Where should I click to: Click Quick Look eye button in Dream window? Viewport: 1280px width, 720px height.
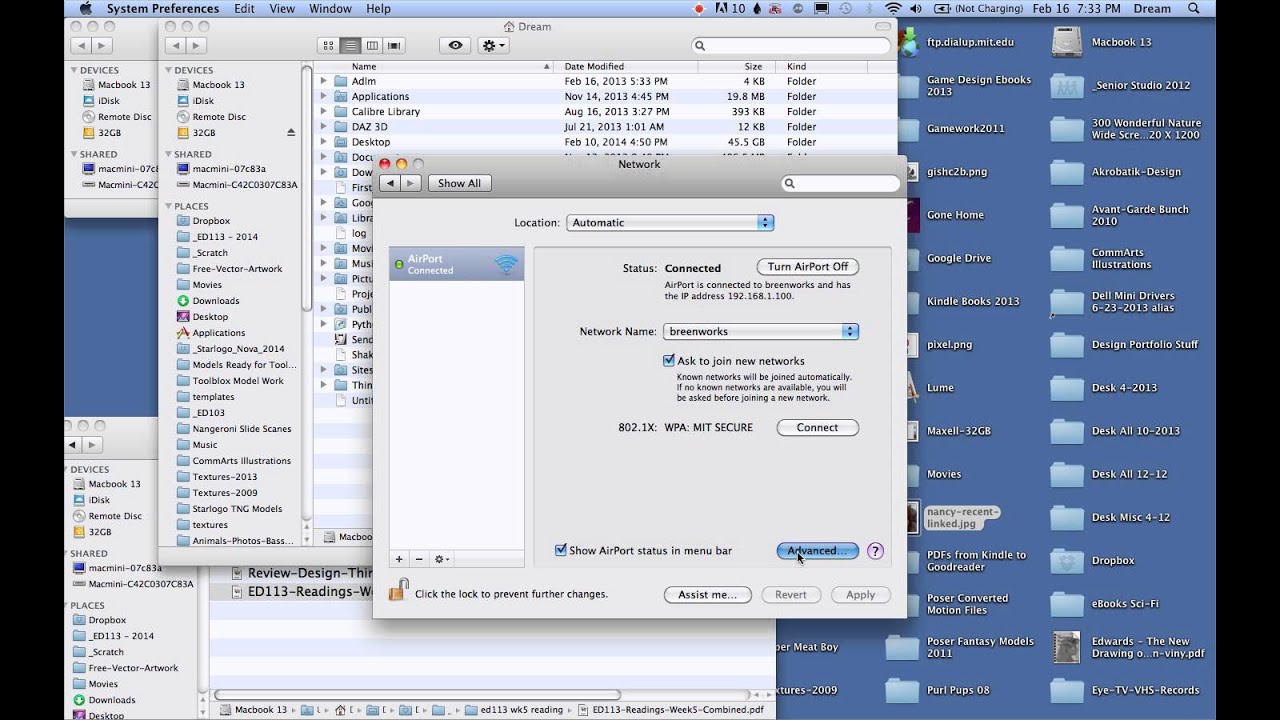point(455,45)
